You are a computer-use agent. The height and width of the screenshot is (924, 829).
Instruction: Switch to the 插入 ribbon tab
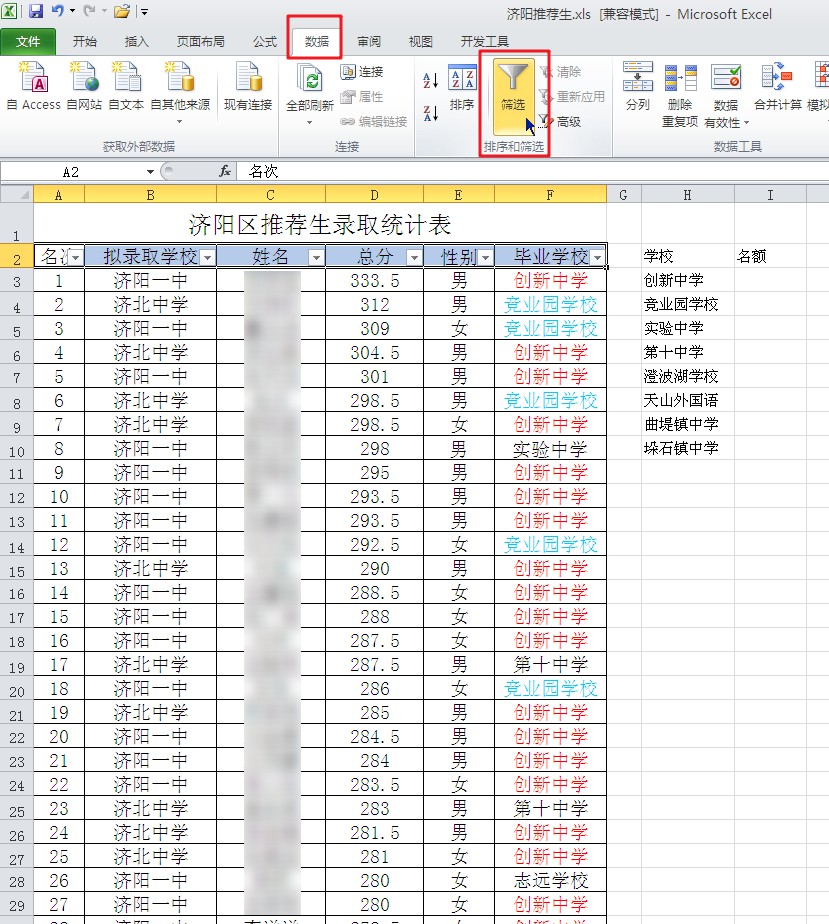click(x=136, y=41)
